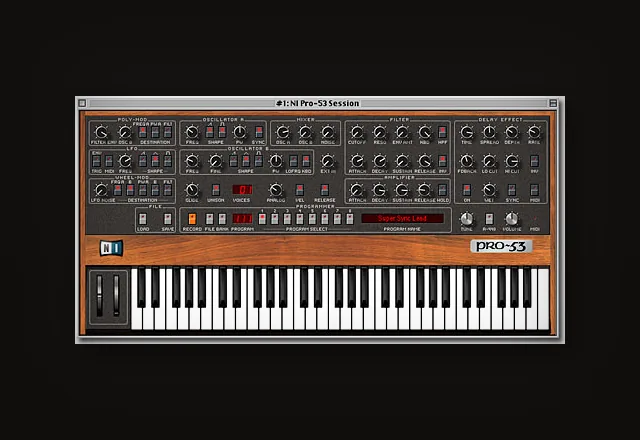640x440 pixels.
Task: Click the NI logo badge
Action: (x=111, y=248)
